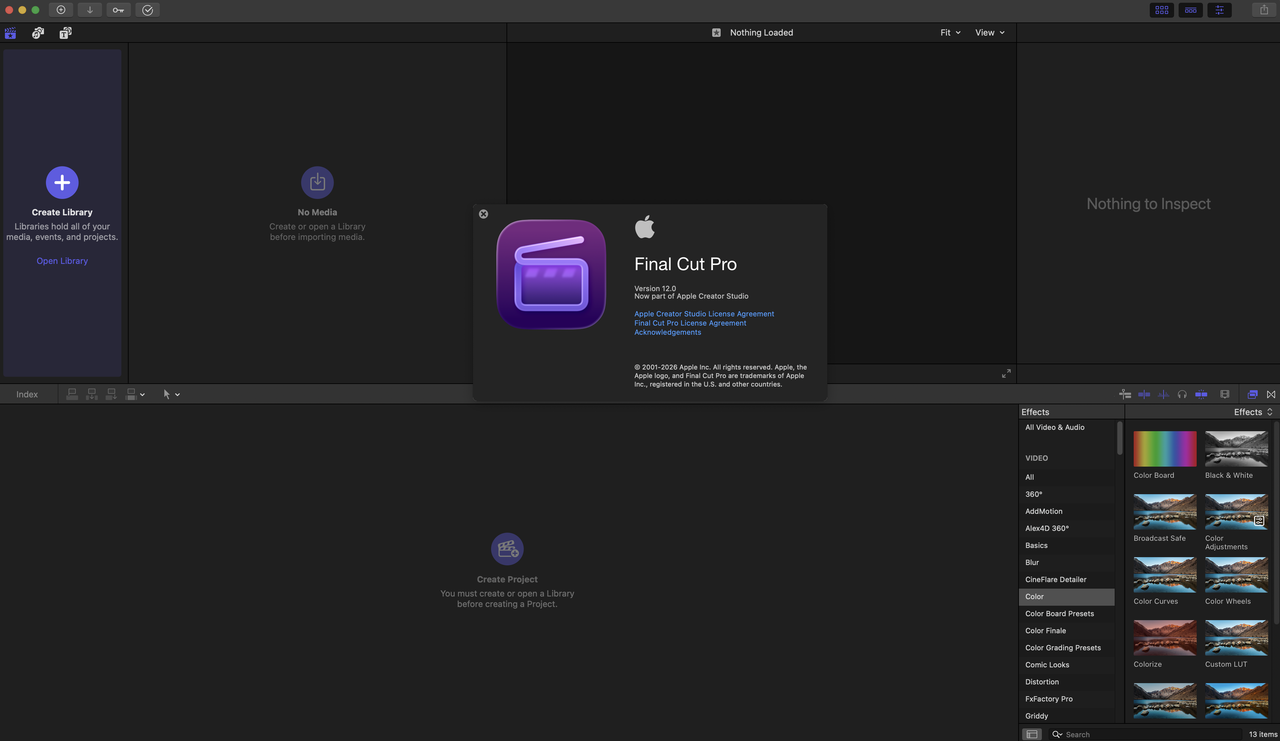This screenshot has width=1280, height=741.
Task: Toggle the Timeline visibility button
Action: click(1190, 10)
